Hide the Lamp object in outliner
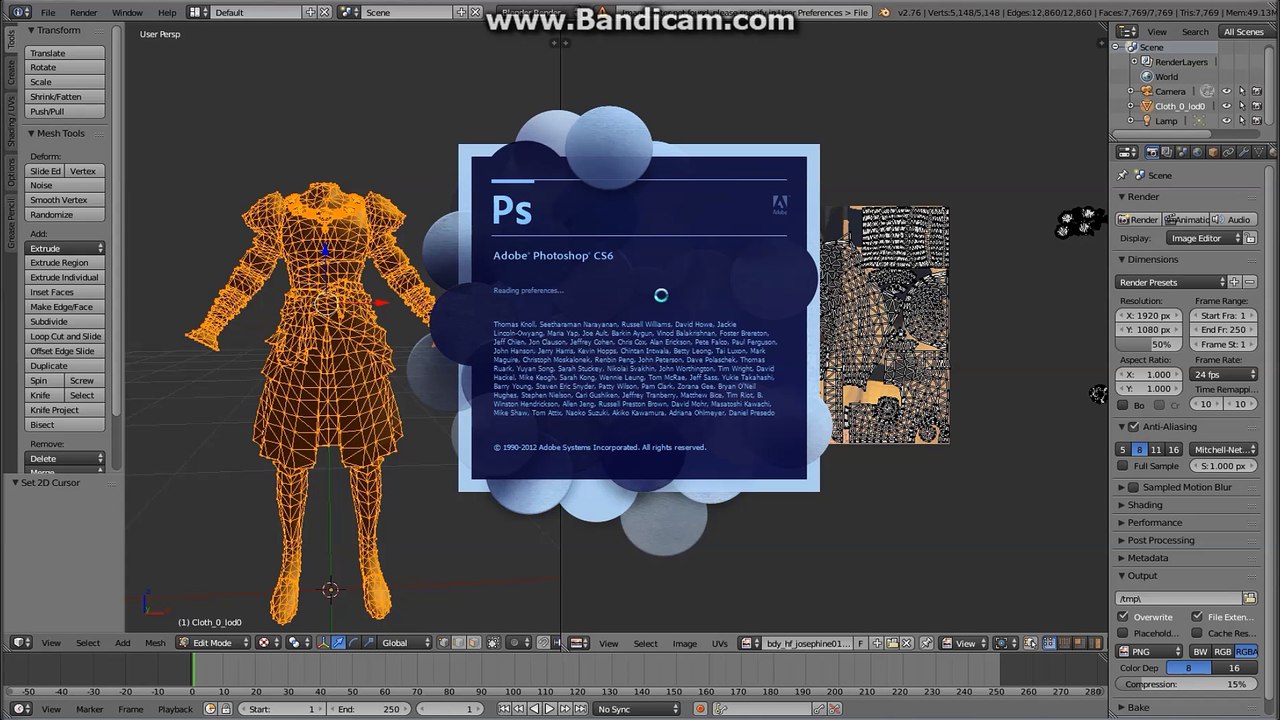1280x720 pixels. [x=1227, y=121]
